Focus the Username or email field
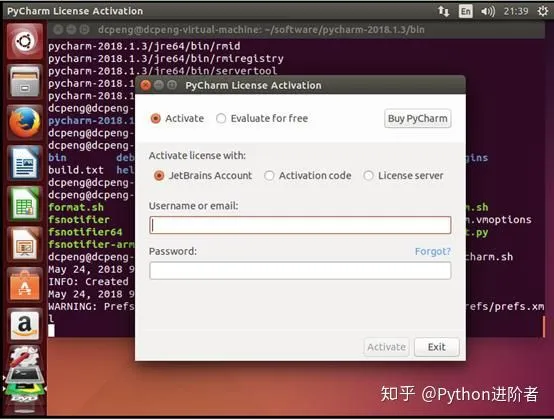This screenshot has height=420, width=554. pos(300,225)
